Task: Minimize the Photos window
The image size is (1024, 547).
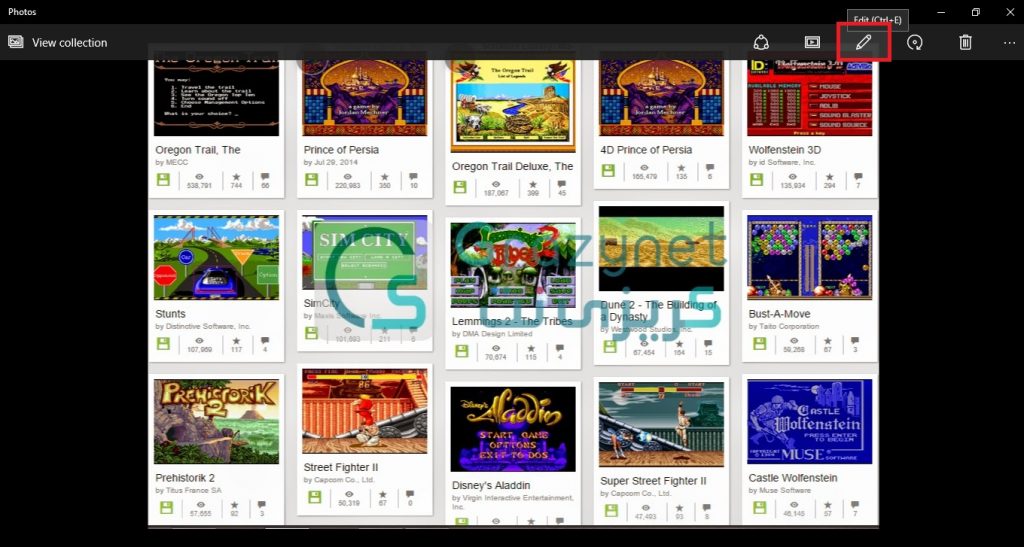Action: (x=941, y=12)
